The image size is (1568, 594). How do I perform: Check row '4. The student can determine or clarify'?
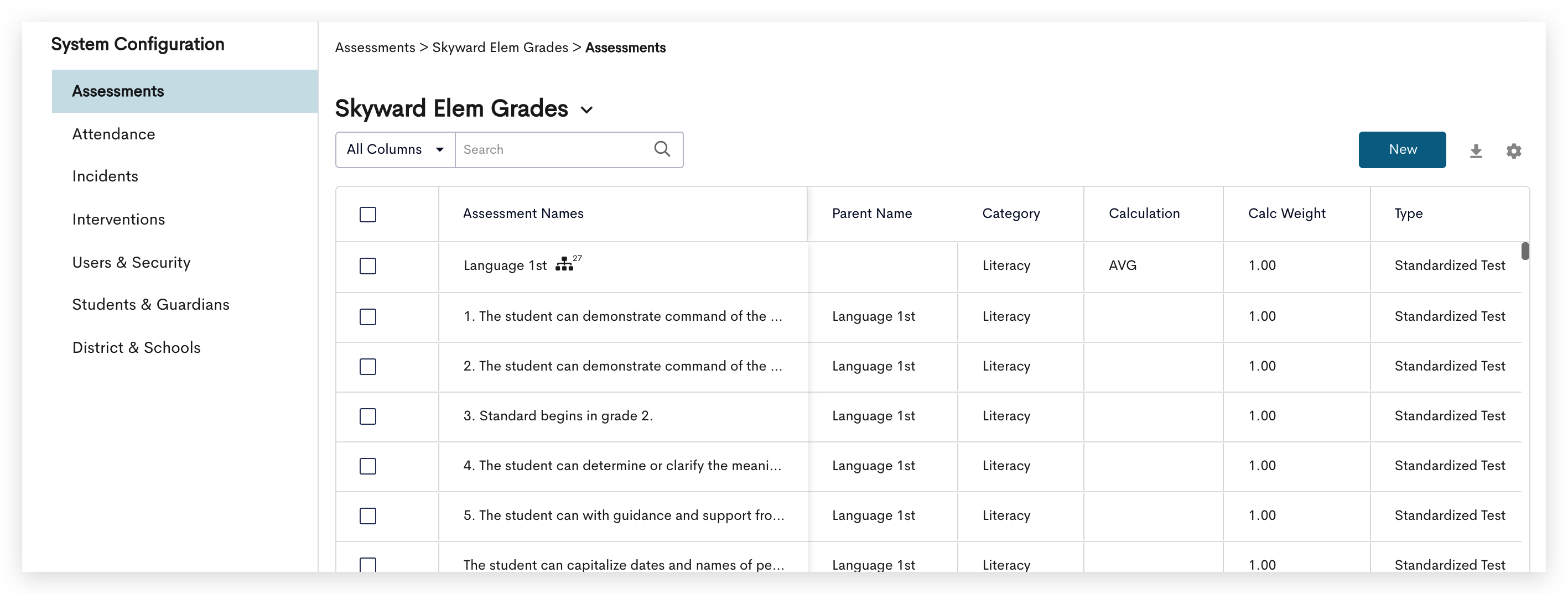367,466
